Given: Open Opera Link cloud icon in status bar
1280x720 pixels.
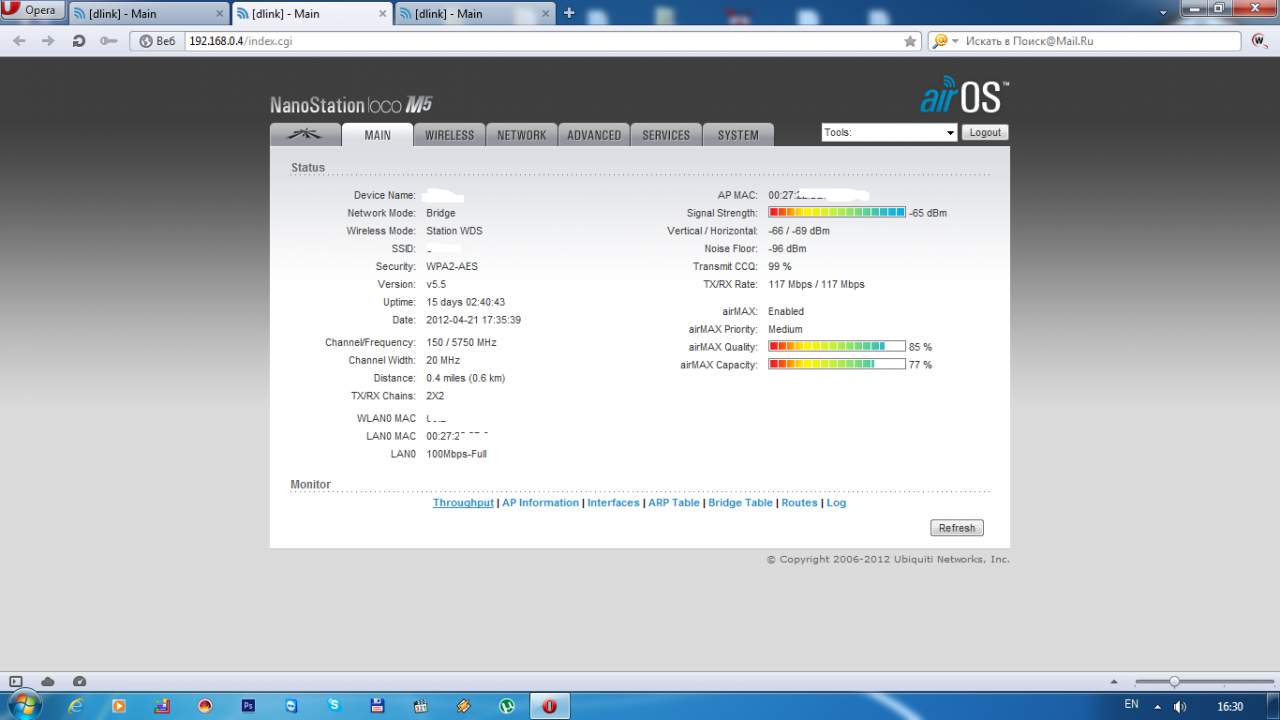Looking at the screenshot, I should click(x=48, y=681).
